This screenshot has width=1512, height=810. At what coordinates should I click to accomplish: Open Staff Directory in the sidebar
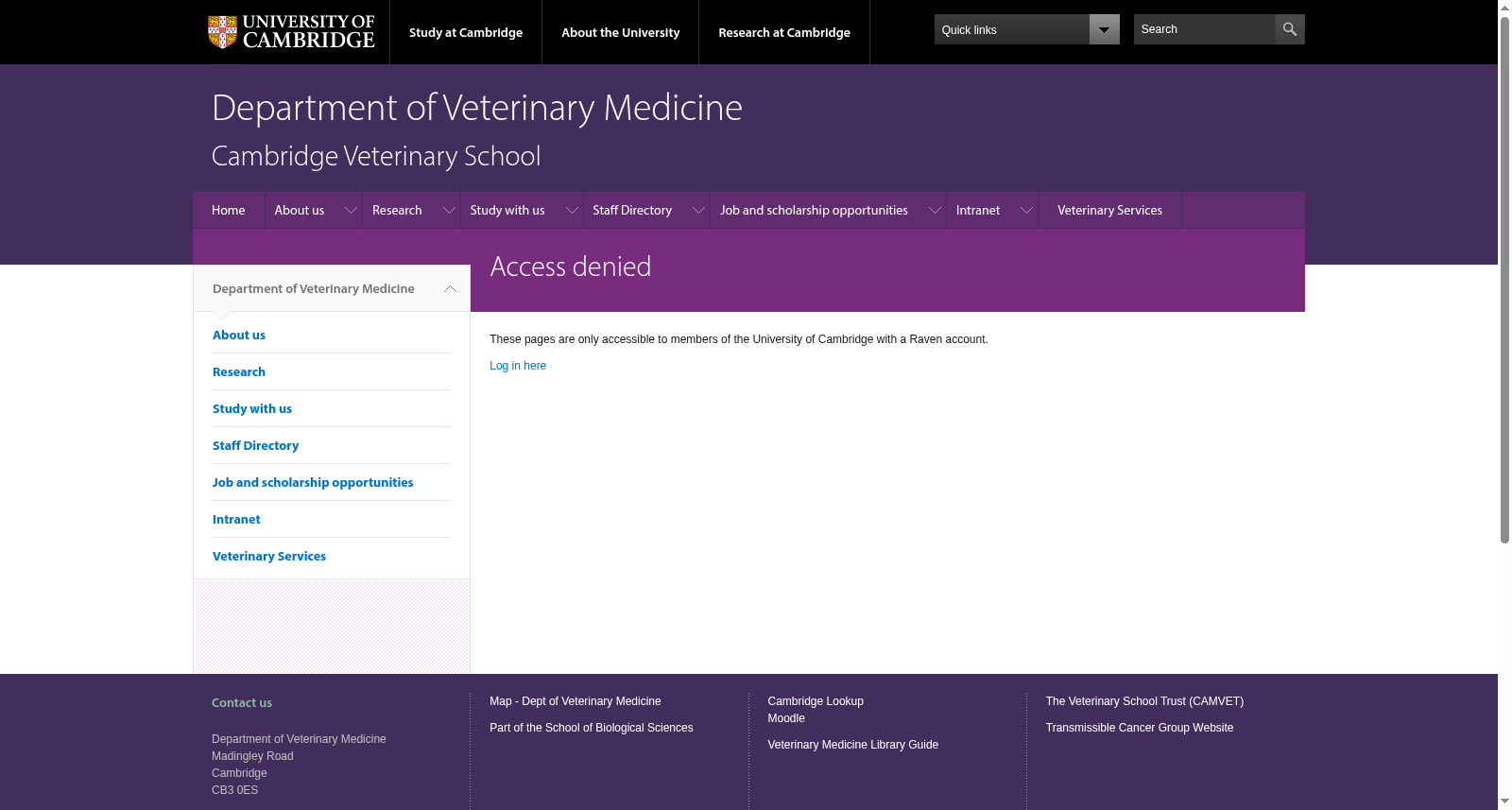pos(255,445)
